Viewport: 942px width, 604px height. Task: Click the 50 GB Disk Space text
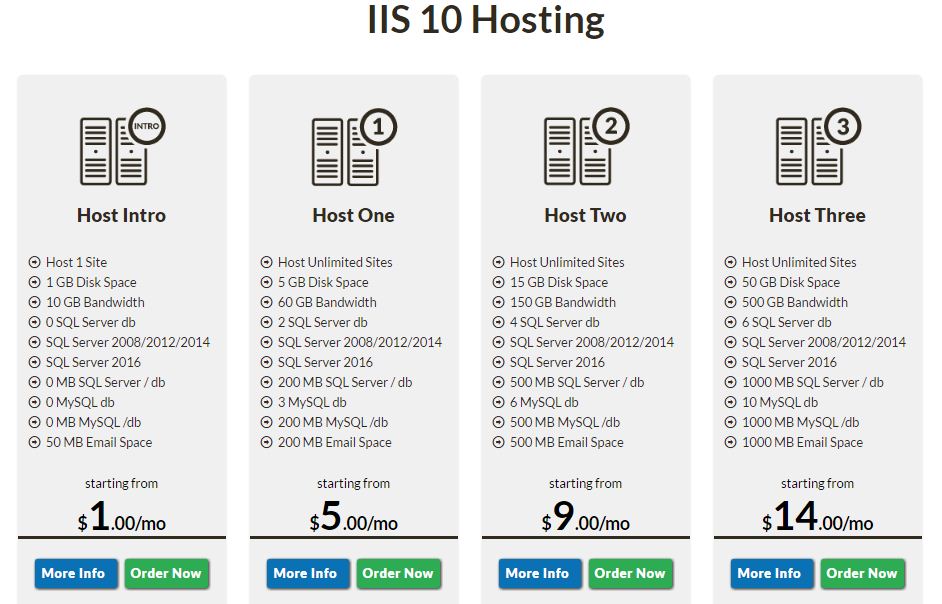point(791,282)
